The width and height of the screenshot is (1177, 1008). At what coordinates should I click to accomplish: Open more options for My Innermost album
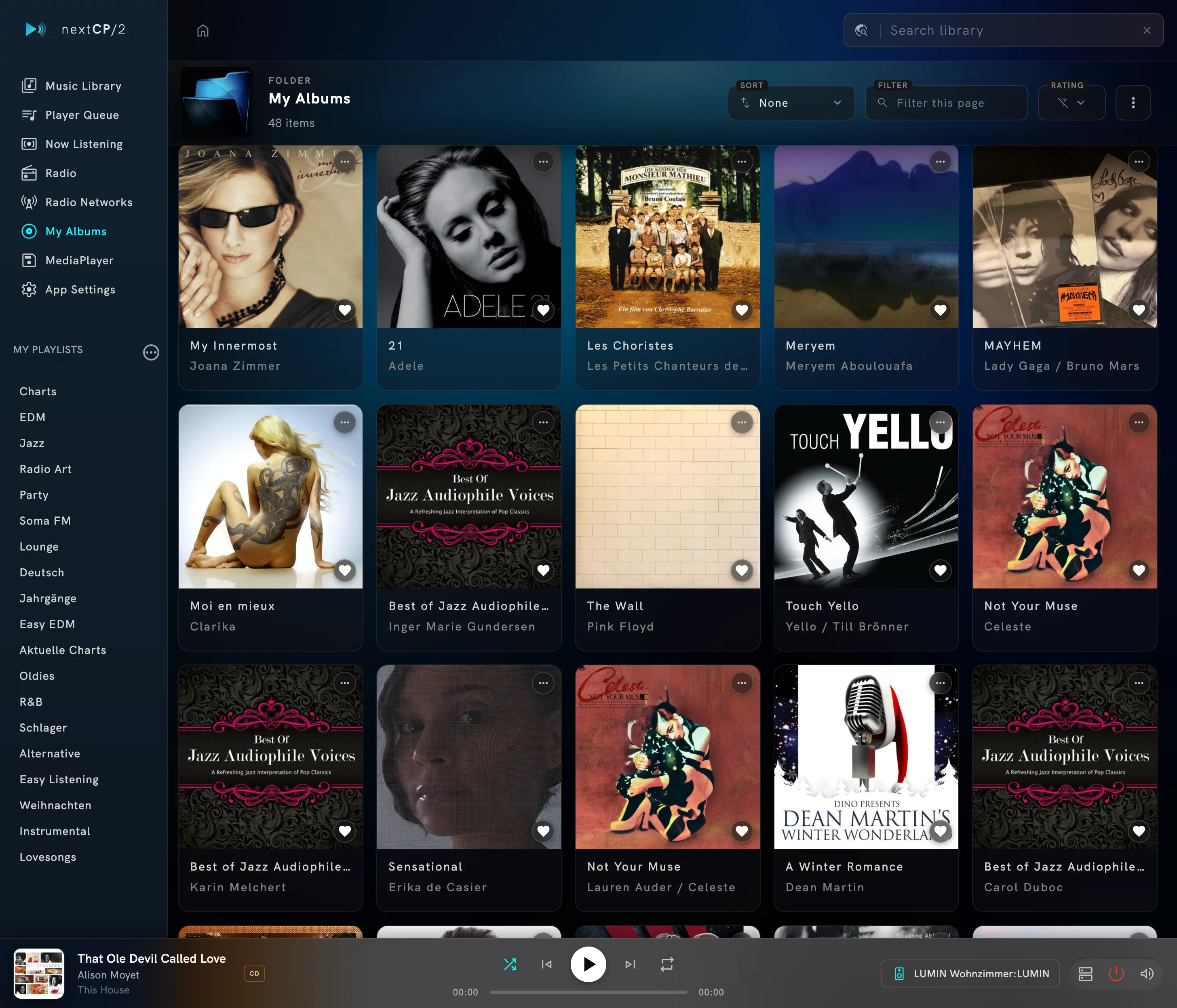click(x=345, y=162)
